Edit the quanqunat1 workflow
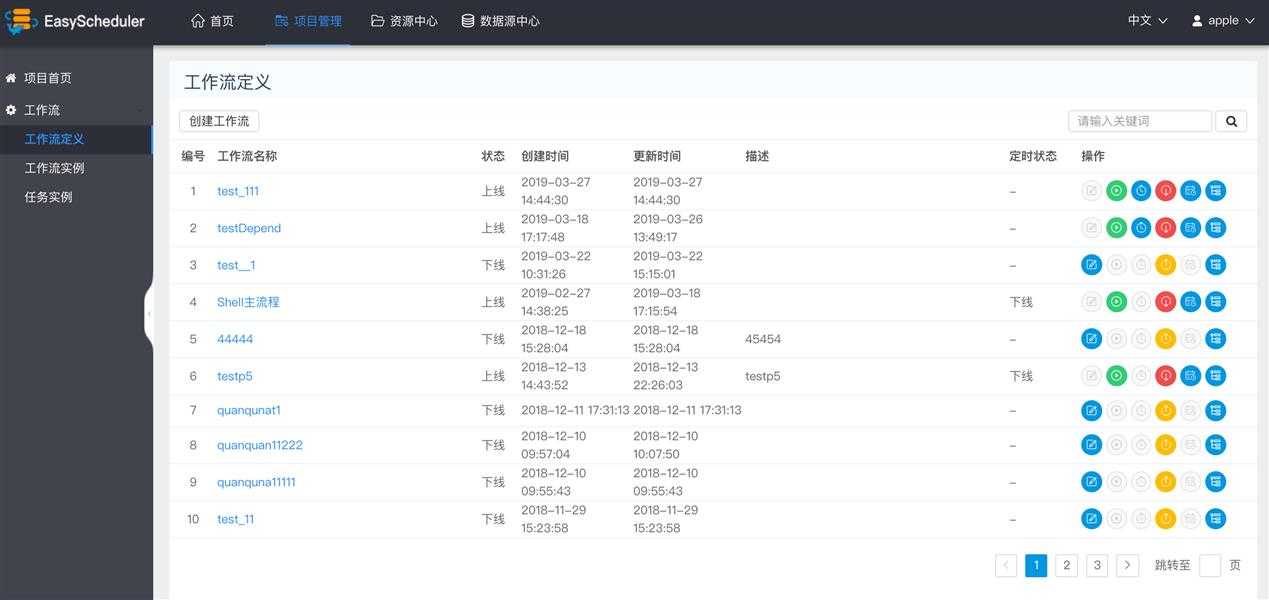This screenshot has height=600, width=1269. (x=1092, y=411)
